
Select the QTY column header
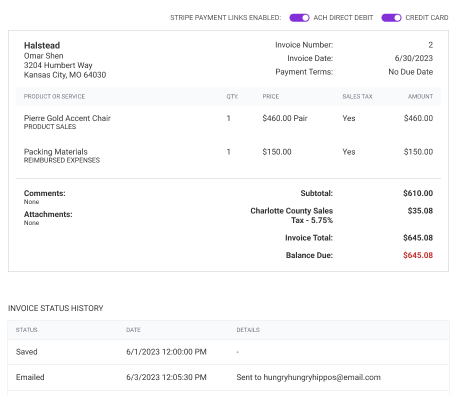click(232, 97)
